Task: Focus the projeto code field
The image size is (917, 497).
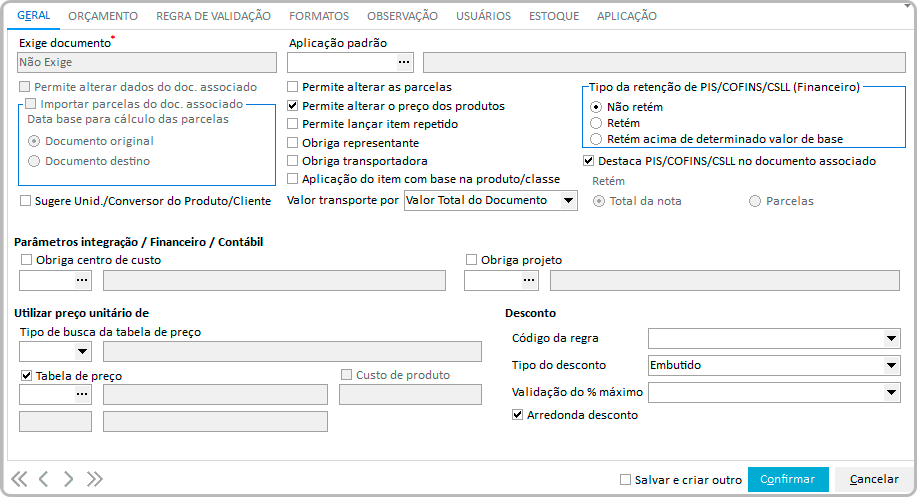Action: coord(493,280)
